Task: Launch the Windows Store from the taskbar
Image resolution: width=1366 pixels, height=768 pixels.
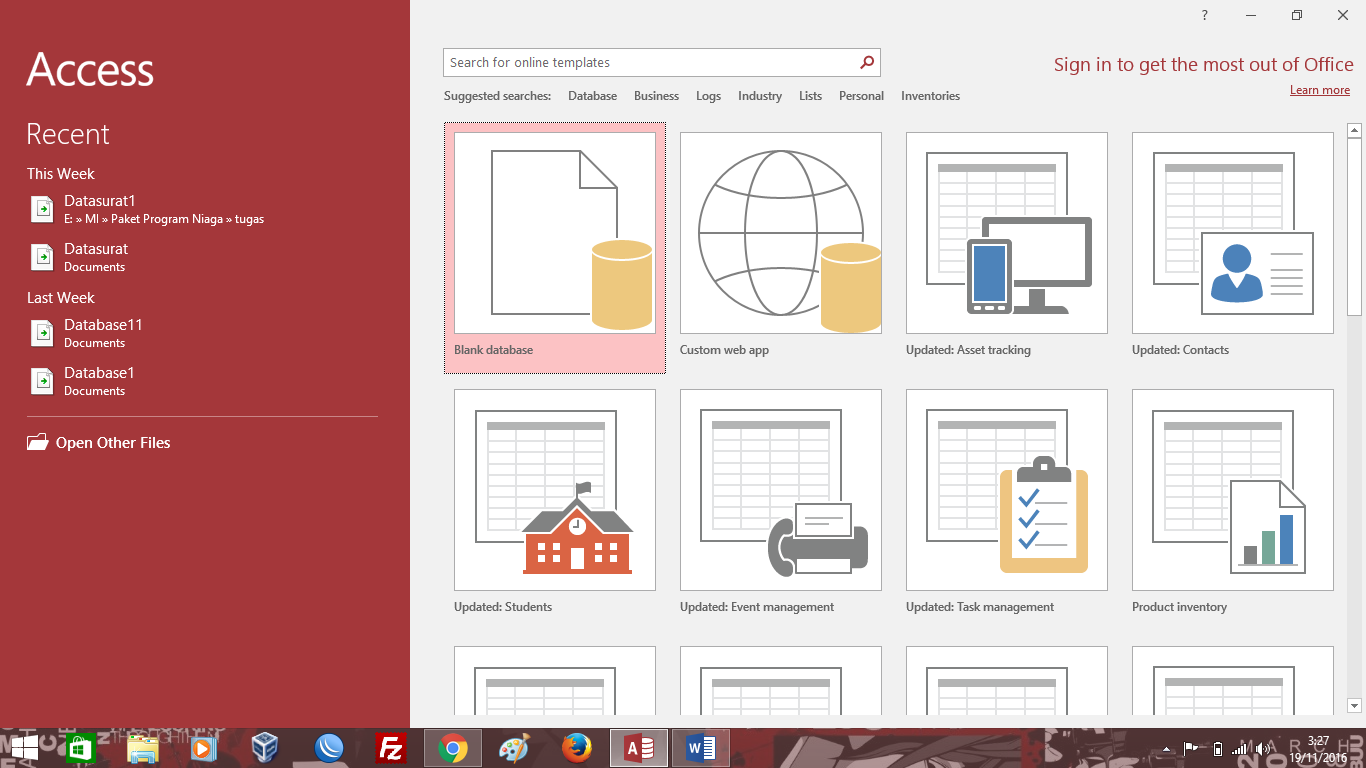Action: click(80, 748)
